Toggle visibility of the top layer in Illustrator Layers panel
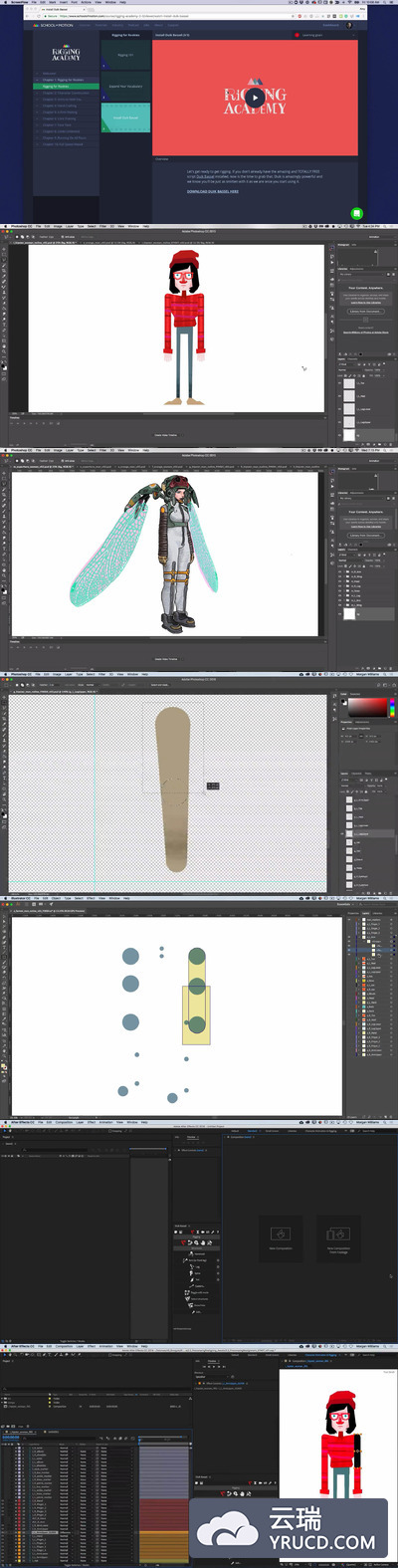Image resolution: width=398 pixels, height=1568 pixels. tap(348, 920)
